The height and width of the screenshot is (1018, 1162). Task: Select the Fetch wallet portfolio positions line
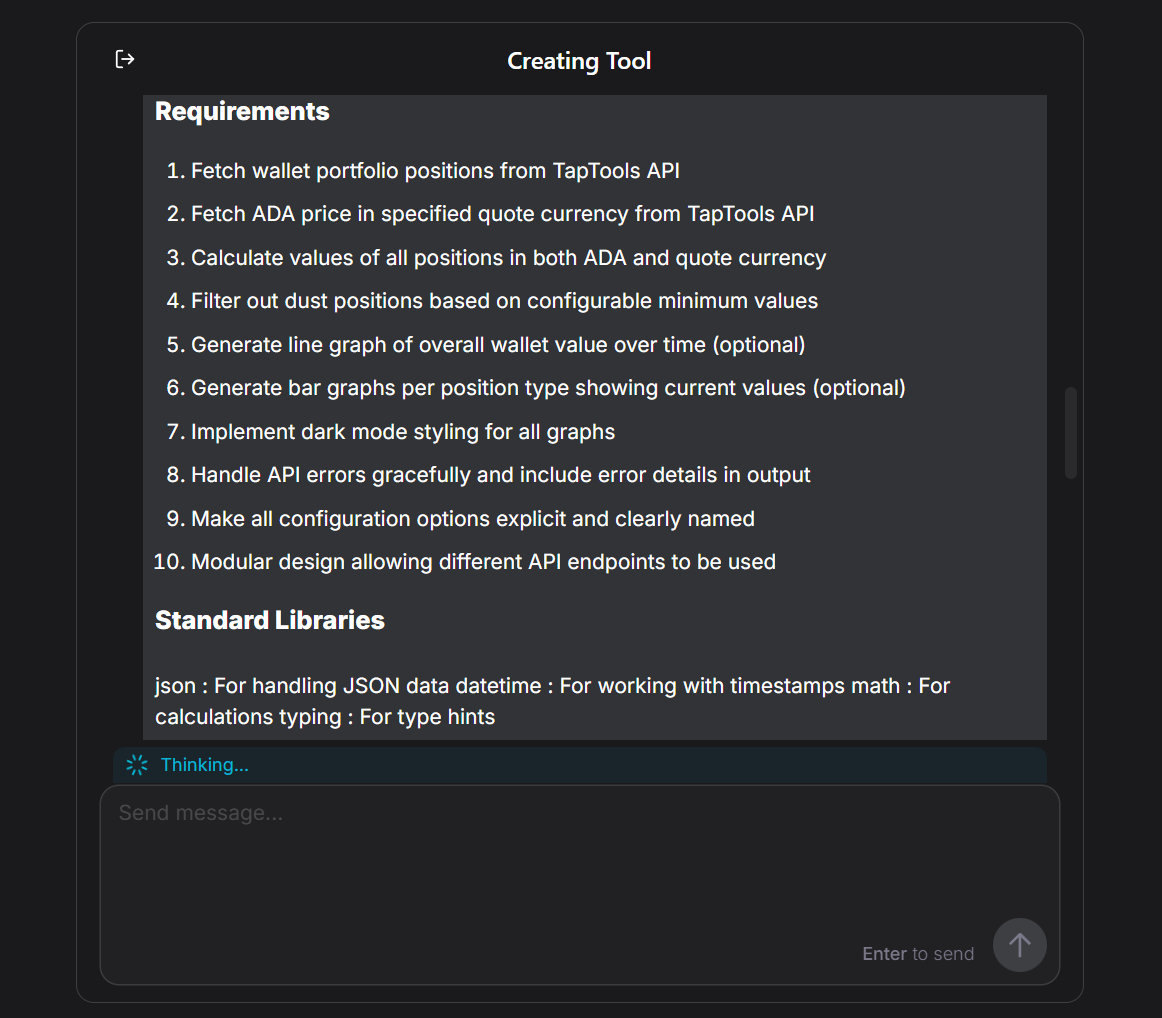[x=435, y=171]
